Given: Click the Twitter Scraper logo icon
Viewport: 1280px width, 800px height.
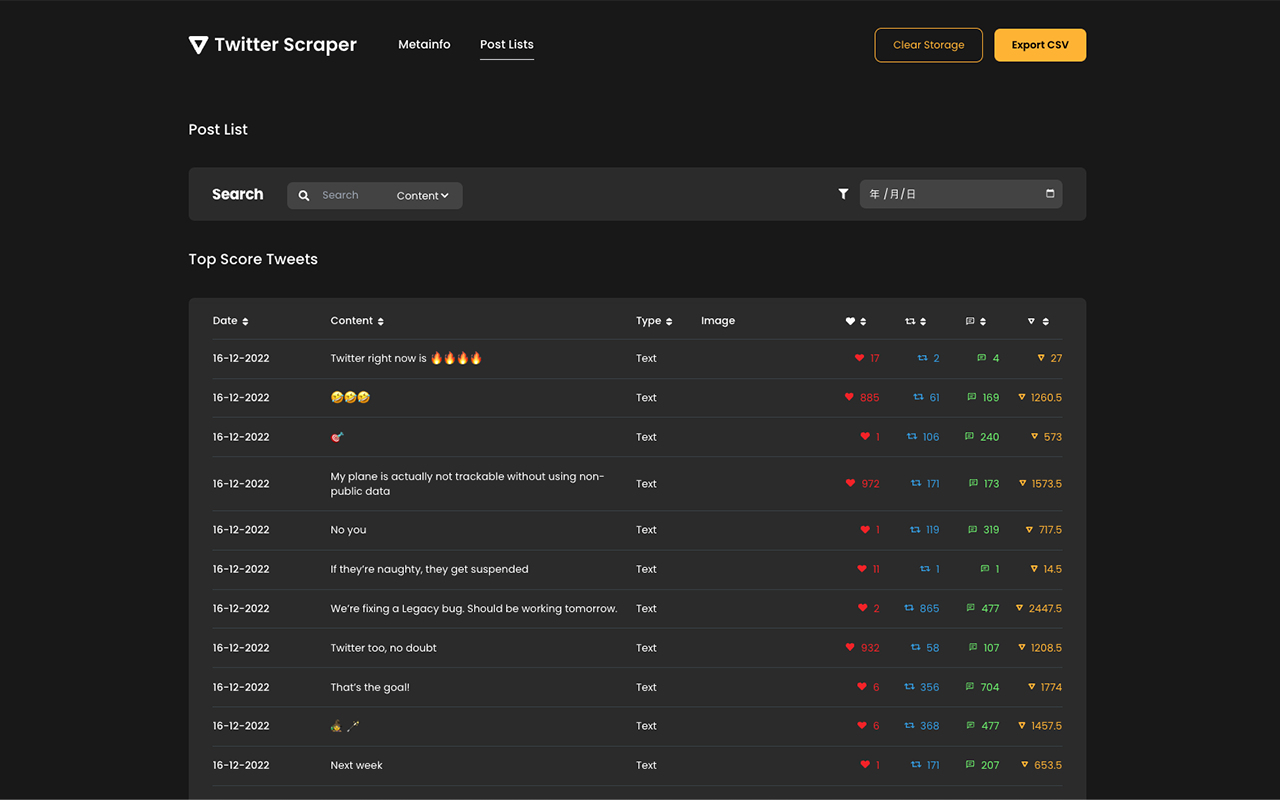Looking at the screenshot, I should click(198, 45).
